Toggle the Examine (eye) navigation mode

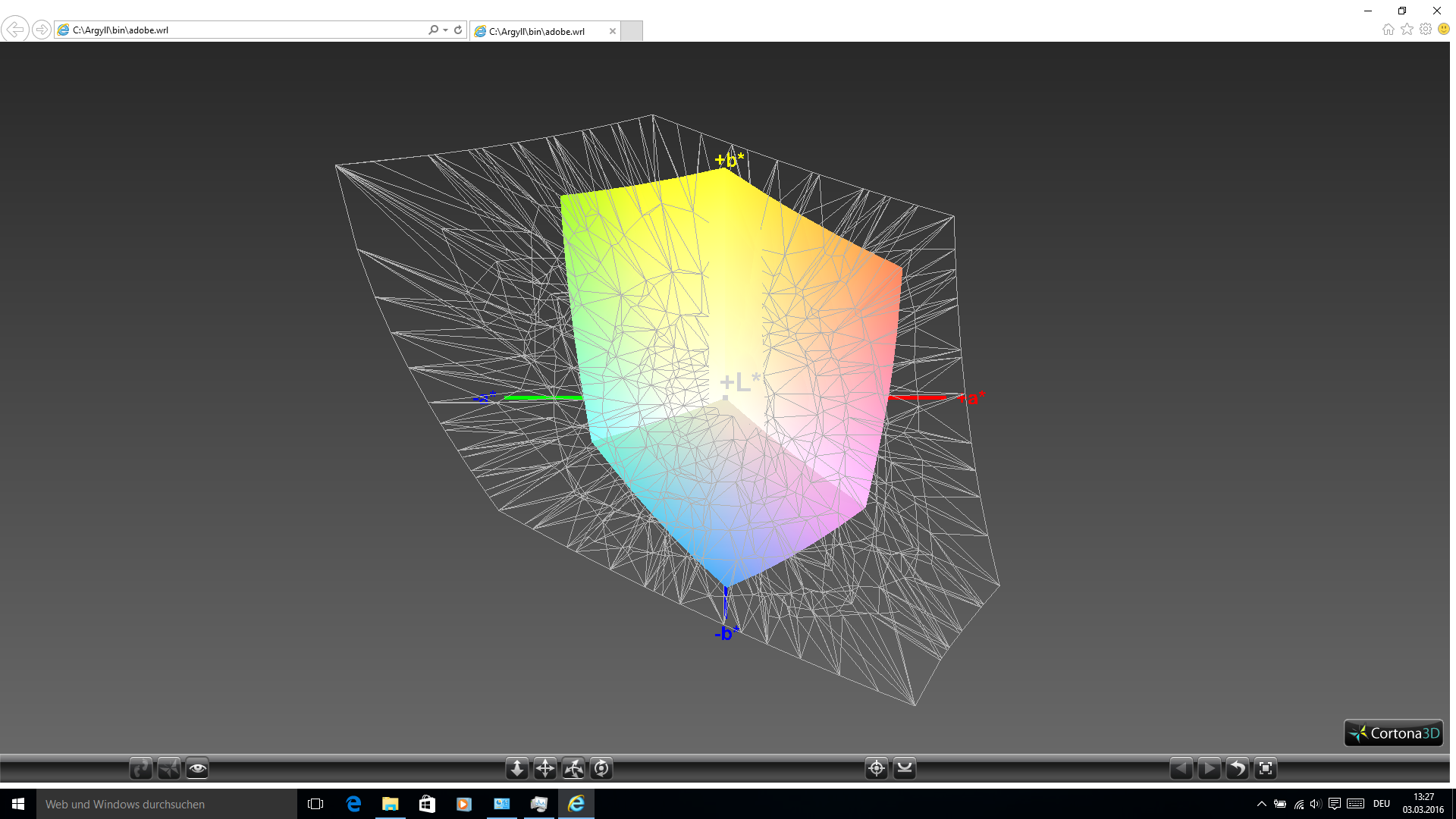tap(197, 768)
